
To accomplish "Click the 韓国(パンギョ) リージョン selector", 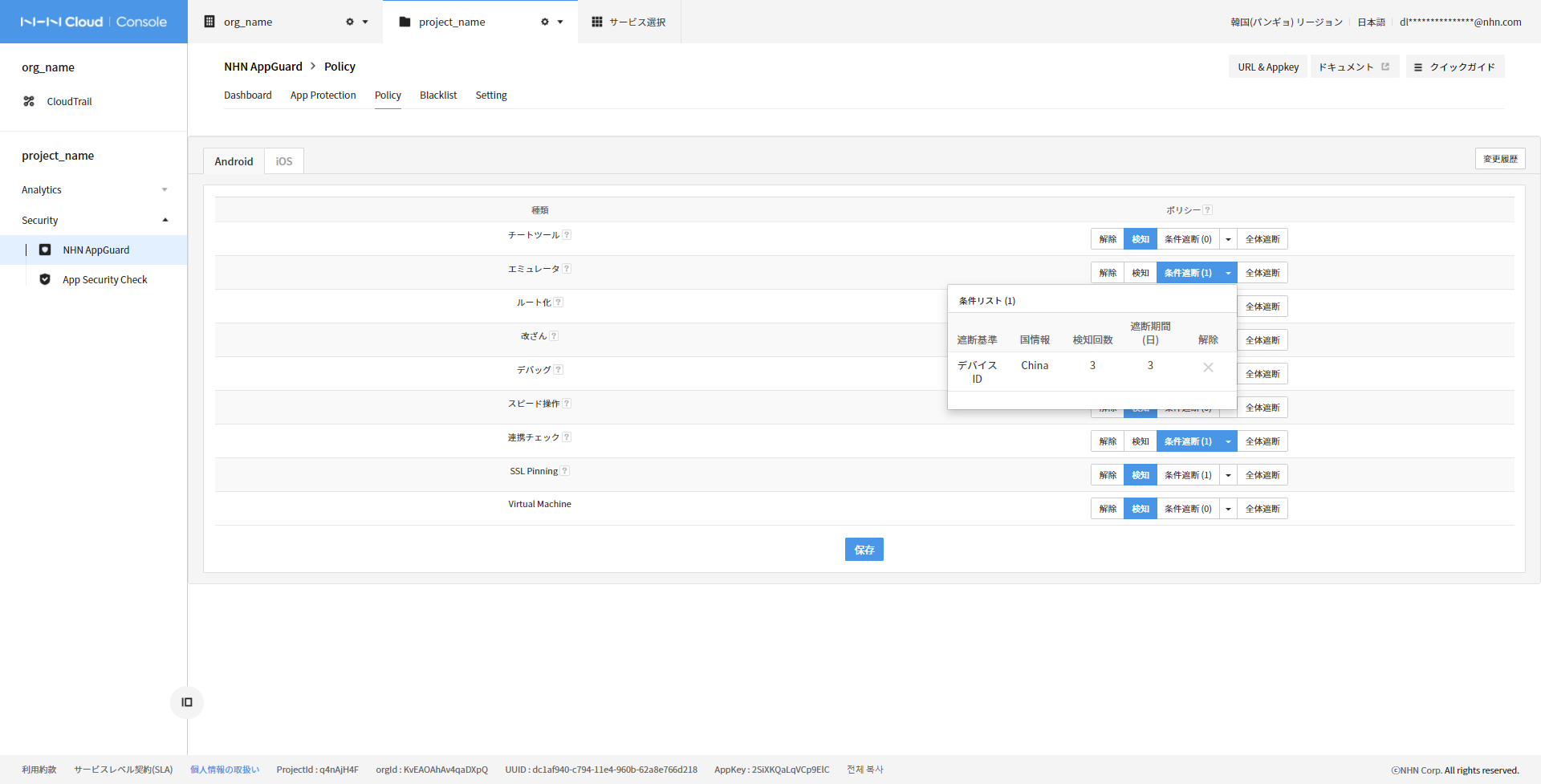I will 1287,22.
